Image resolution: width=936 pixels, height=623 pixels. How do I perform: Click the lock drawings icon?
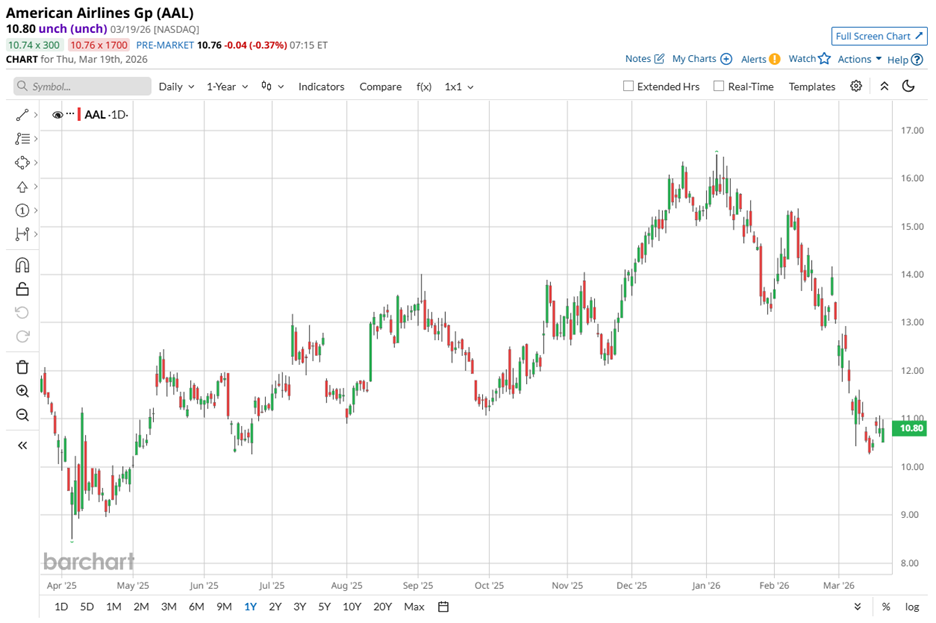pyautogui.click(x=22, y=290)
